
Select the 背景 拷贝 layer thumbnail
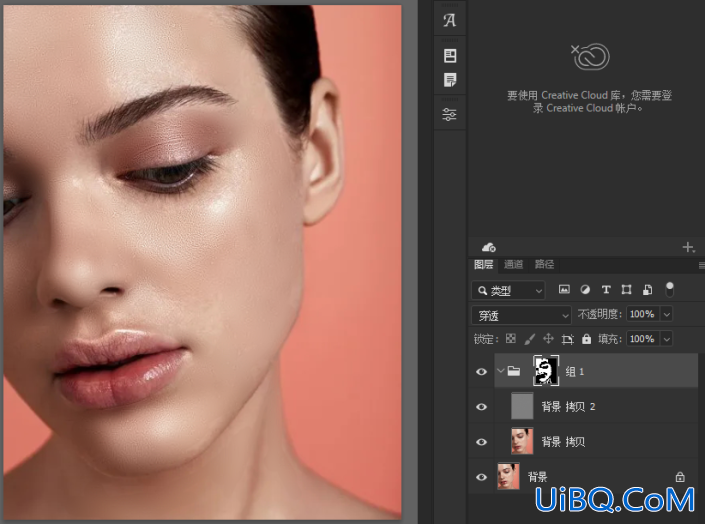[x=522, y=441]
